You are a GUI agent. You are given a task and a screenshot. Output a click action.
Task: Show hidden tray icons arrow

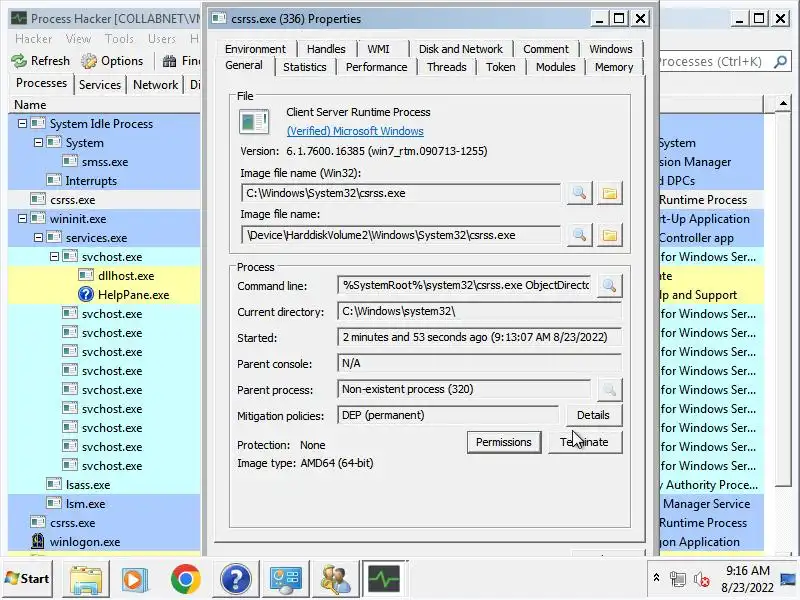coord(657,578)
